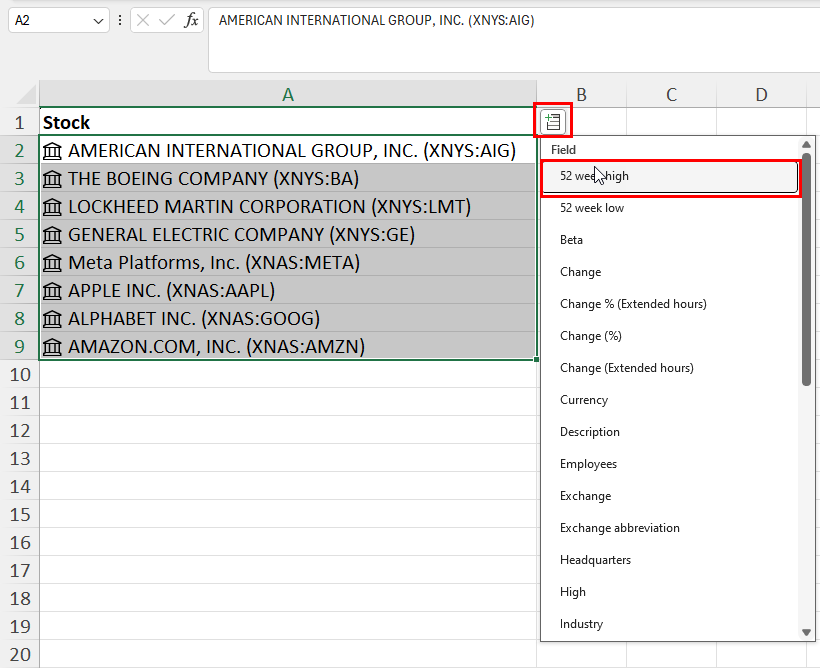The width and height of the screenshot is (820, 668).
Task: Click LOCKHEED MARTIN CORPORATION cell text
Action: click(269, 207)
